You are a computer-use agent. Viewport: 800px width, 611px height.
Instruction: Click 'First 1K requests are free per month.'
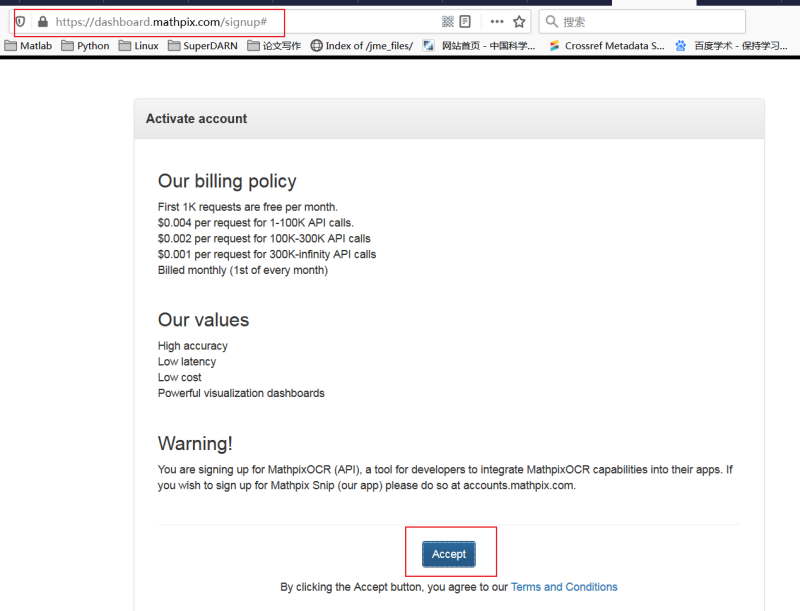click(x=248, y=207)
